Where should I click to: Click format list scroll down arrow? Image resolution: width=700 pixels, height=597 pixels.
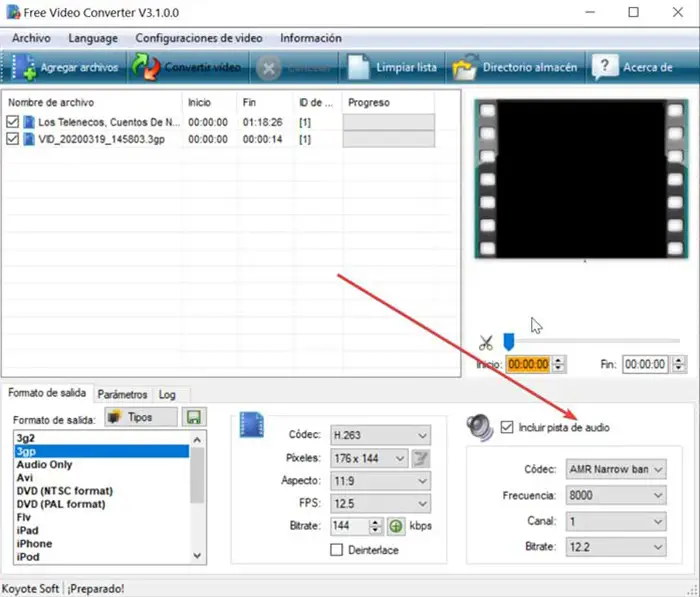click(x=197, y=556)
